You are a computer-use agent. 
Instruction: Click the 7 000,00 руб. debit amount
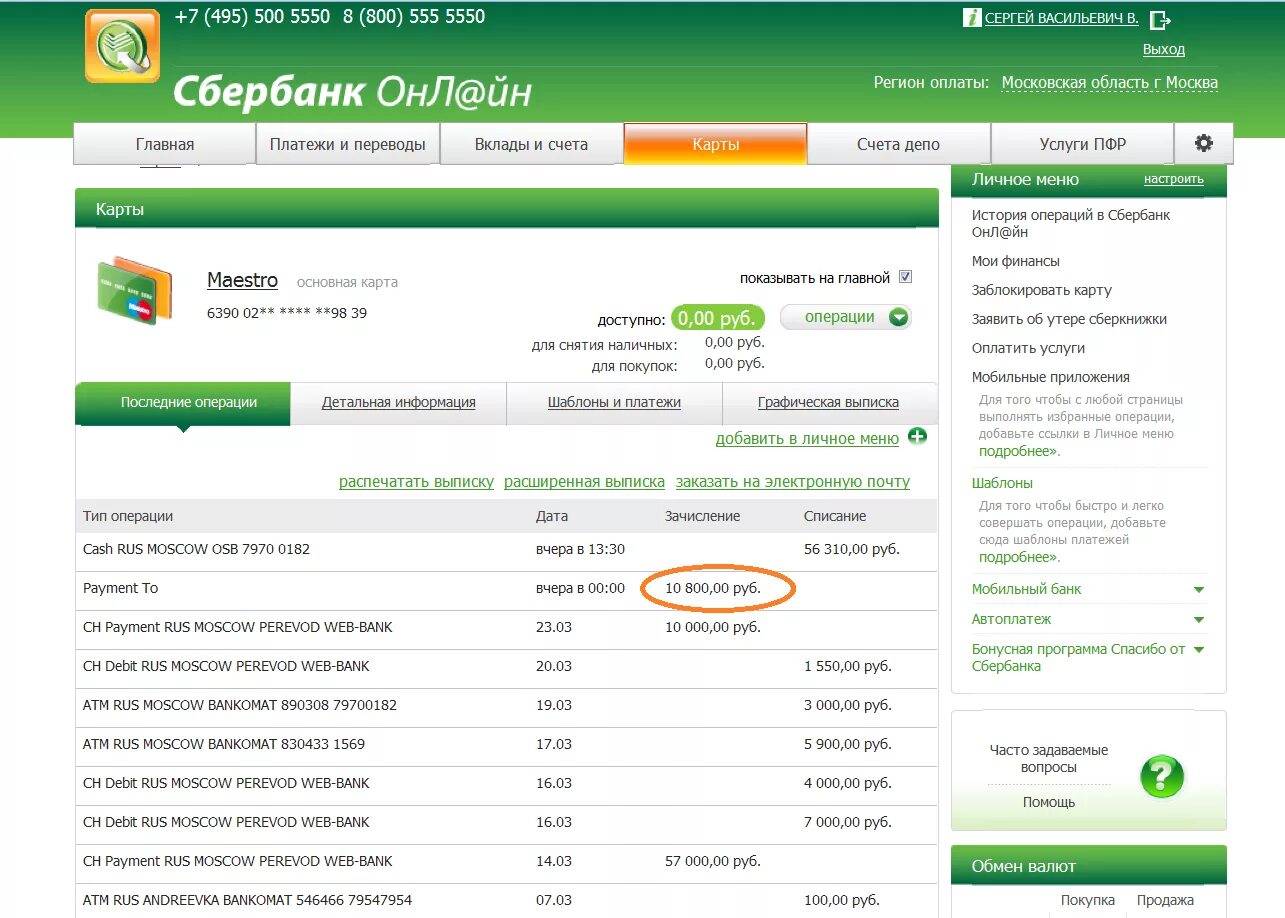click(x=847, y=822)
